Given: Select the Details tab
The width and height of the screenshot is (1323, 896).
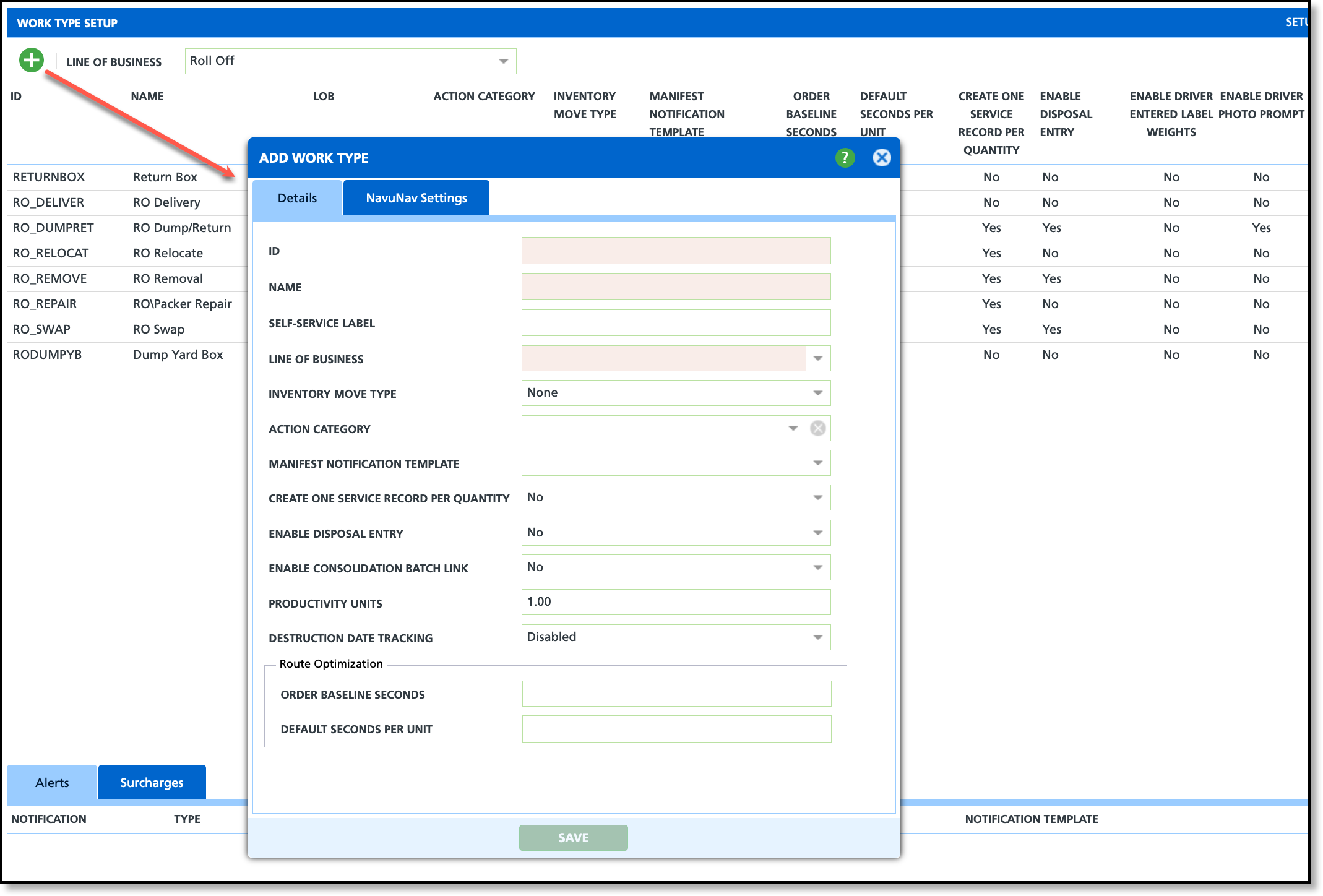Looking at the screenshot, I should (297, 198).
